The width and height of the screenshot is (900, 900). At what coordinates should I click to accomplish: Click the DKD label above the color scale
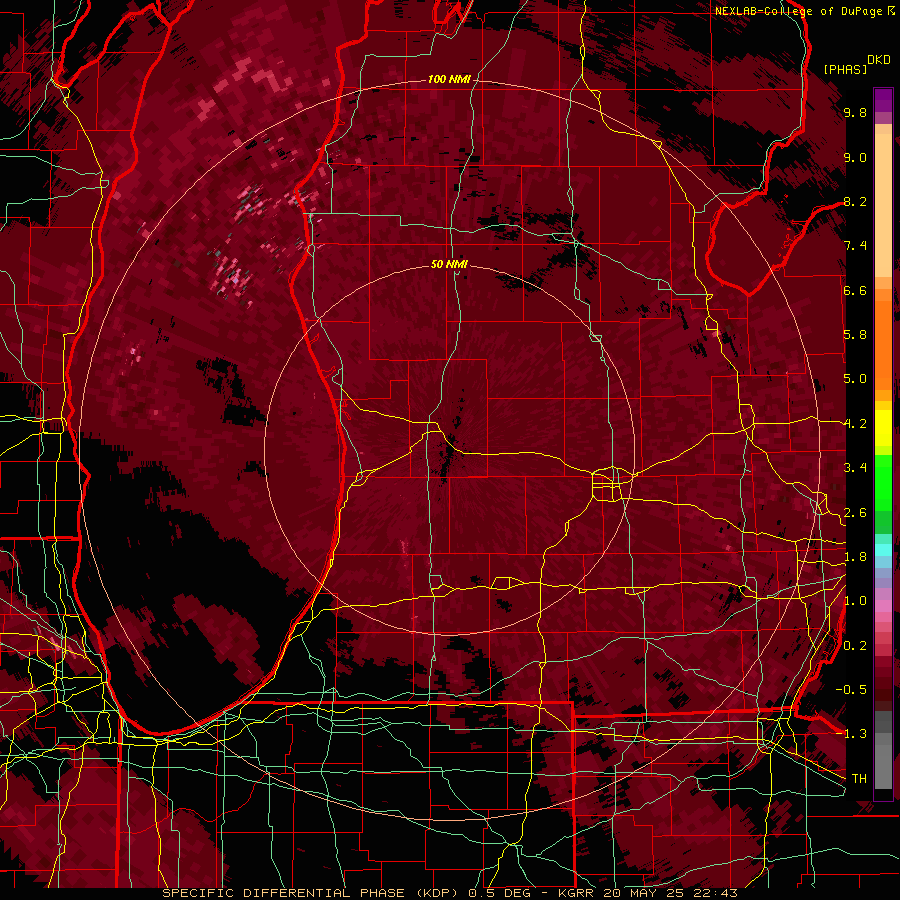879,60
